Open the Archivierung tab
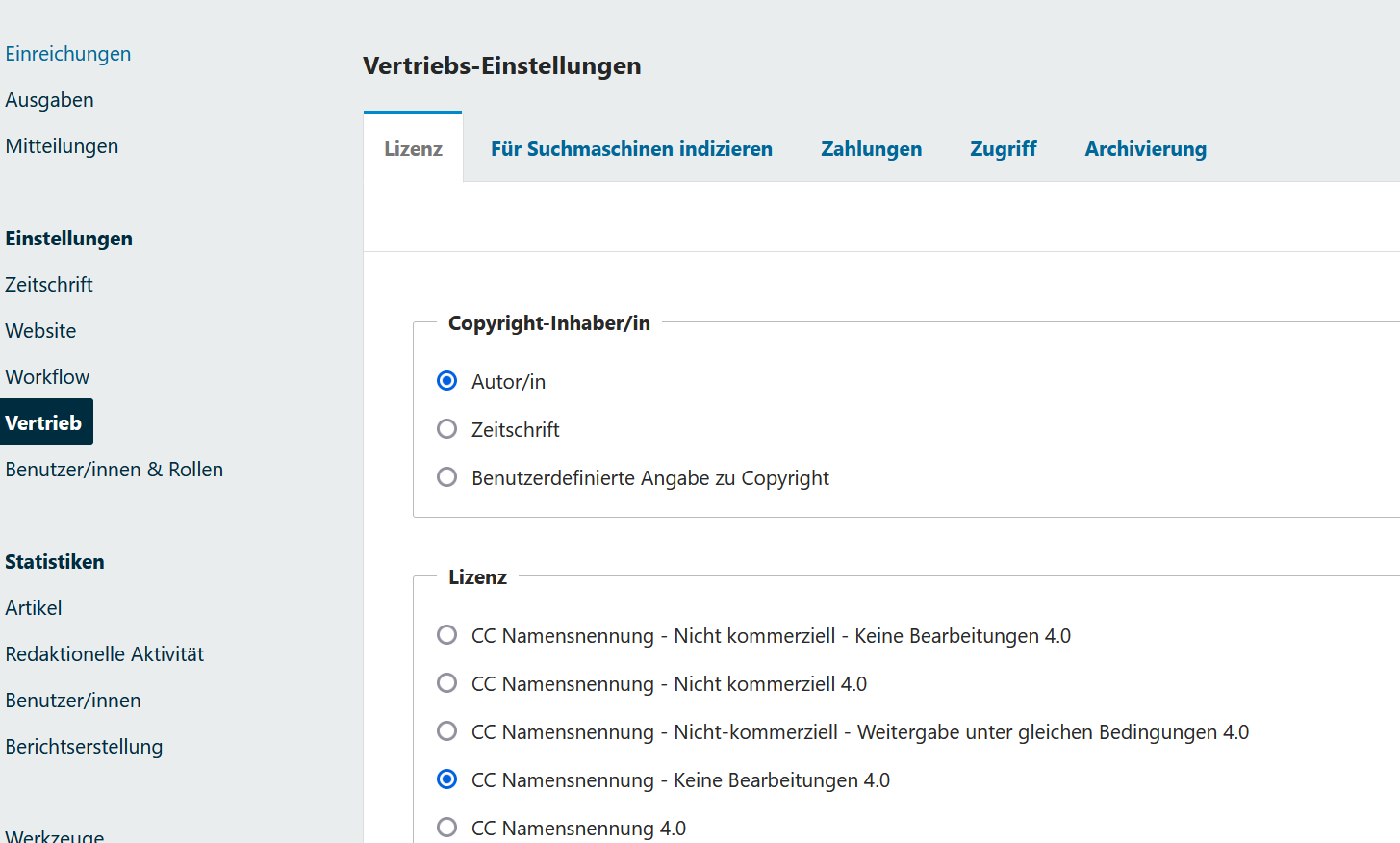The height and width of the screenshot is (843, 1400). (1145, 149)
